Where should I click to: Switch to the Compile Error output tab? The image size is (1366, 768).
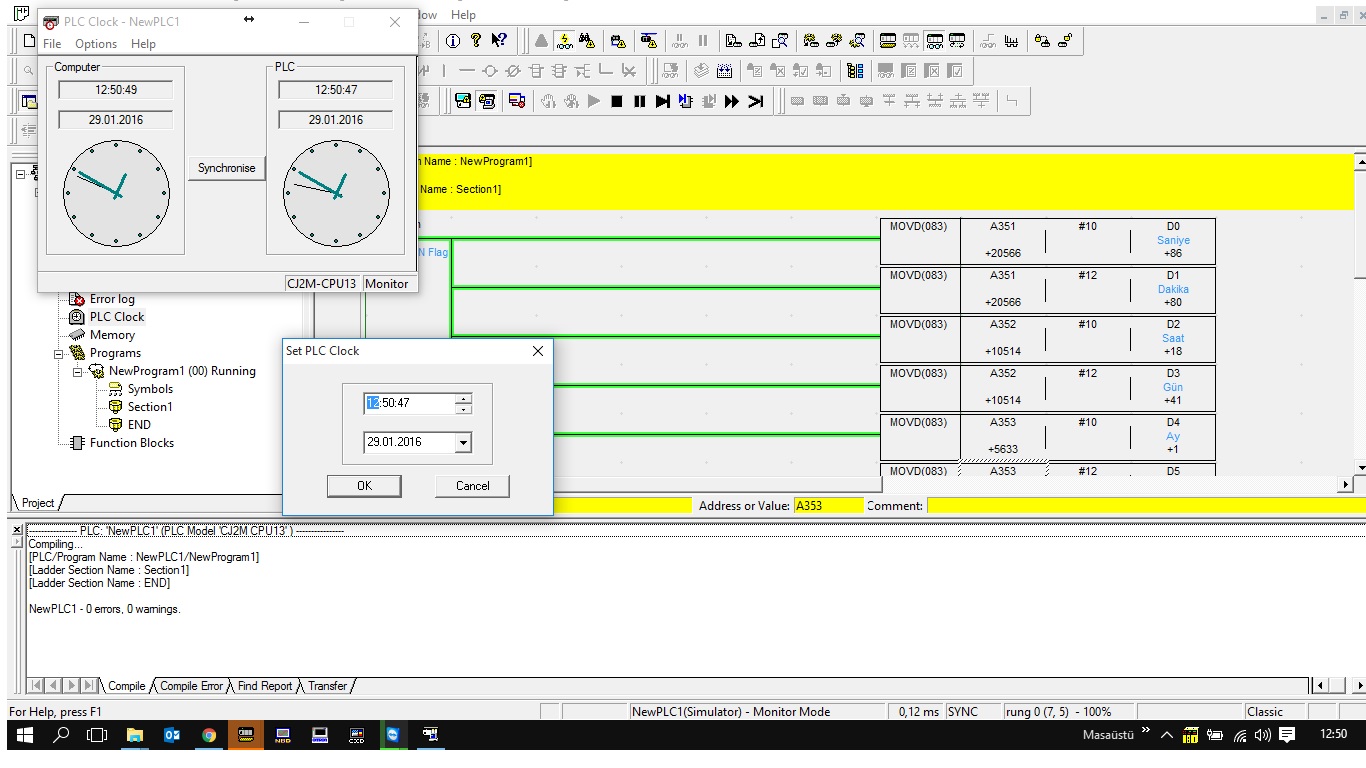tap(191, 686)
